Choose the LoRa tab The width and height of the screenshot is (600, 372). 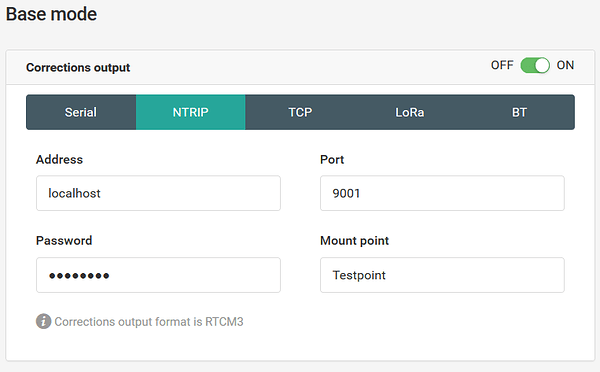click(409, 112)
